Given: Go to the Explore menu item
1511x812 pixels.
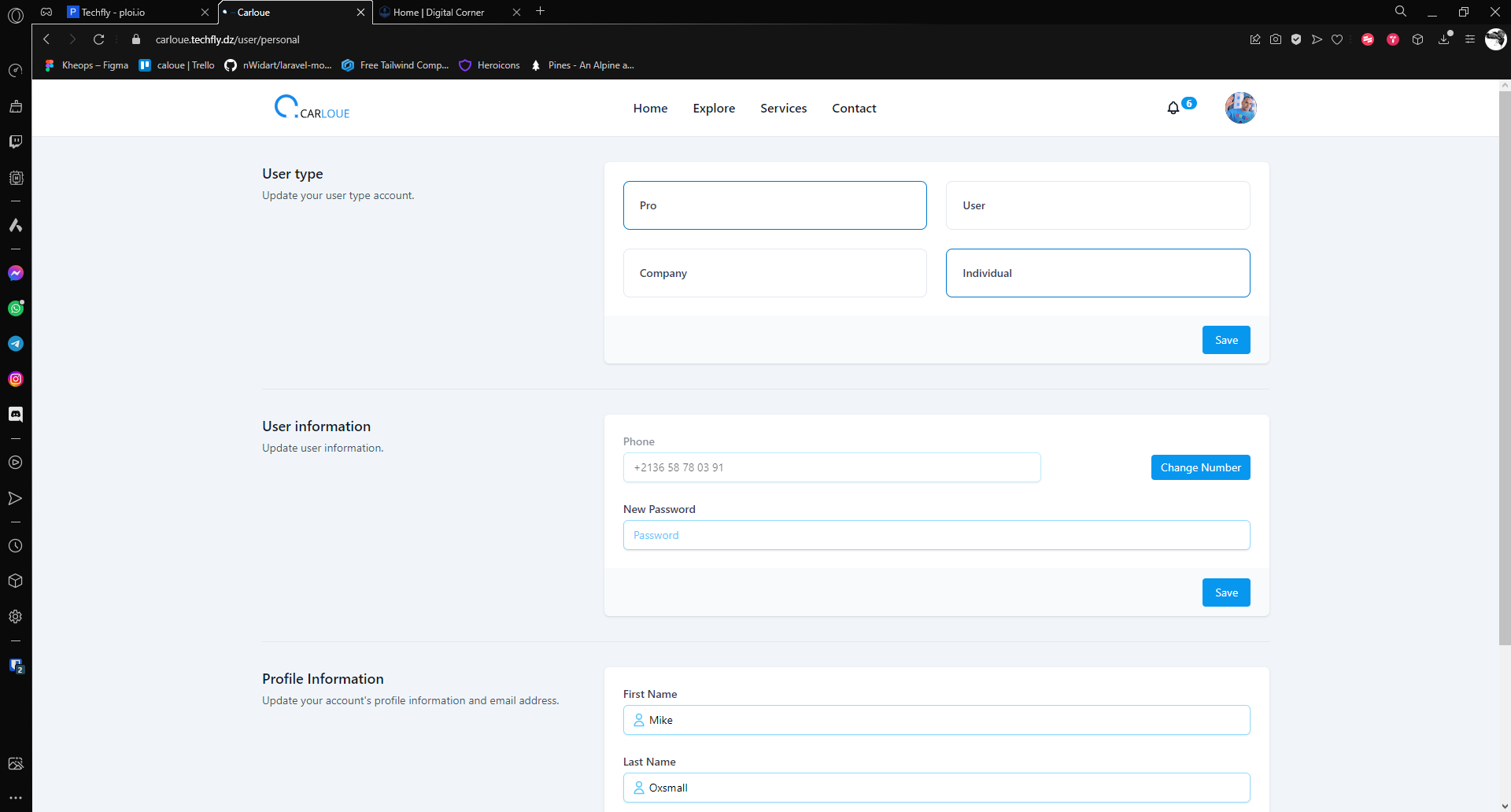Looking at the screenshot, I should point(714,109).
